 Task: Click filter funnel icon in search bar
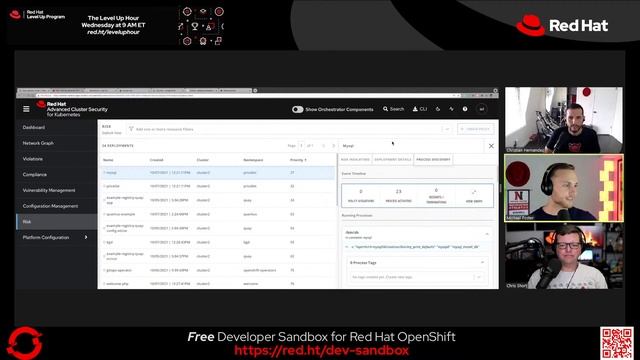click(131, 129)
